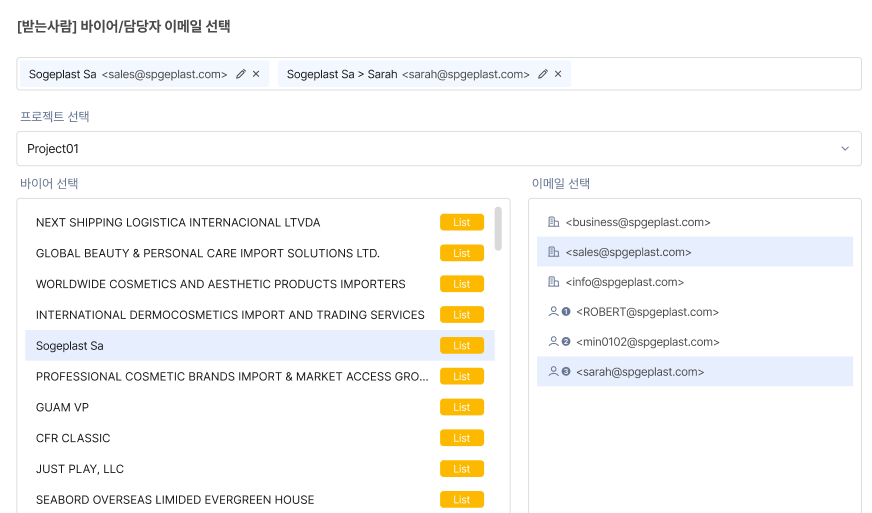Select the business@spgeplast.com email address
The height and width of the screenshot is (513, 872).
pos(638,222)
